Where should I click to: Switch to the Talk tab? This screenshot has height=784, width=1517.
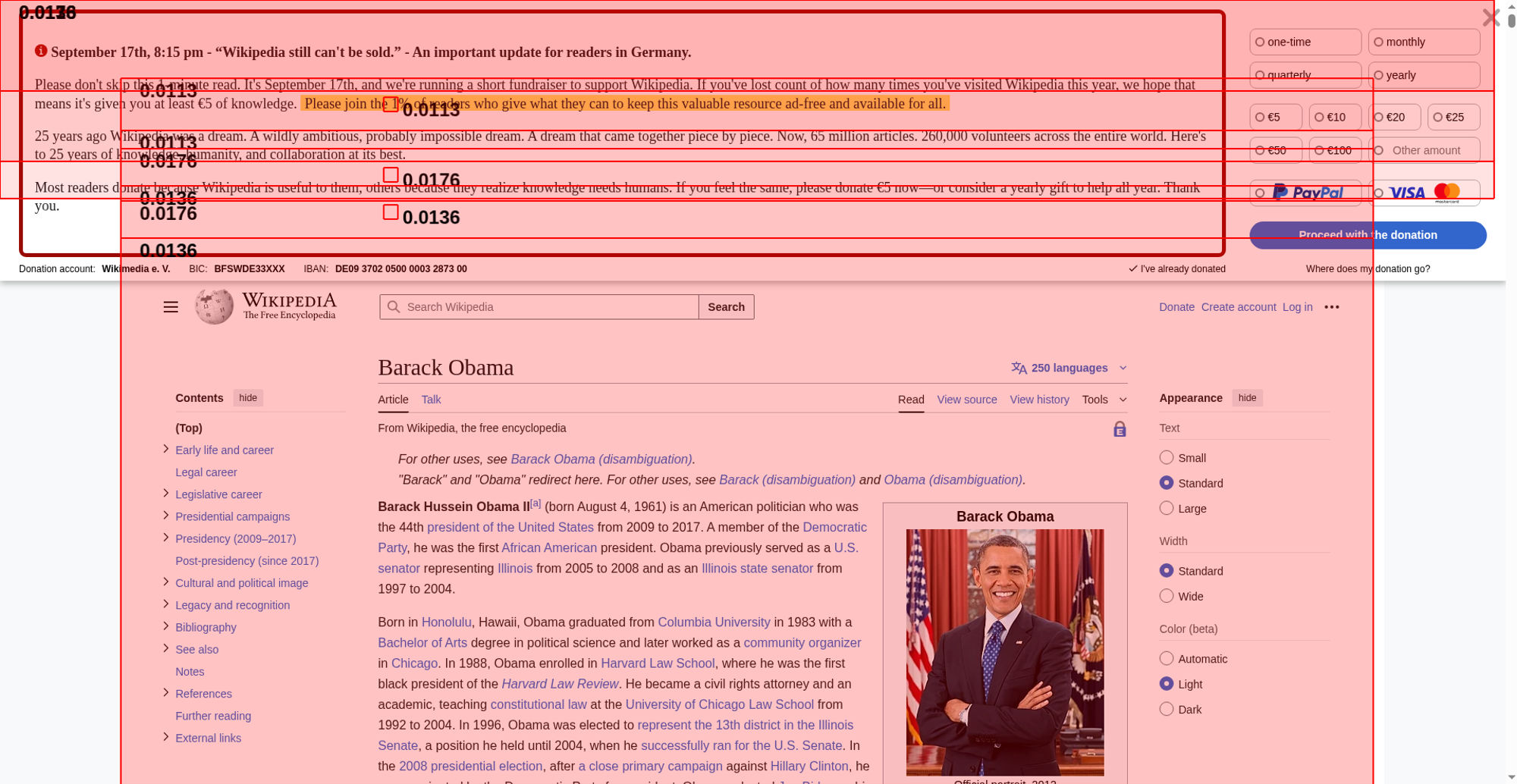click(x=431, y=400)
